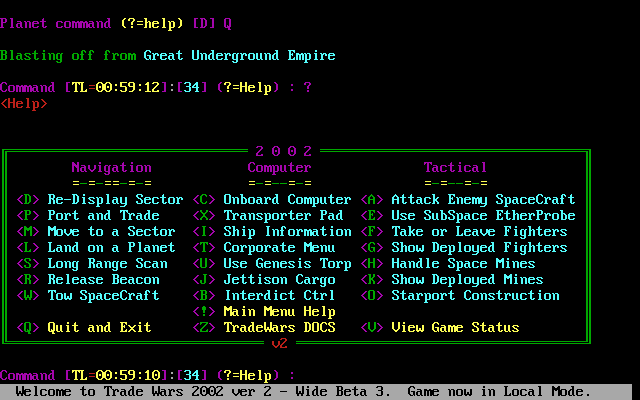This screenshot has height=400, width=640.
Task: Choose Port and Trade option
Action: 88,216
